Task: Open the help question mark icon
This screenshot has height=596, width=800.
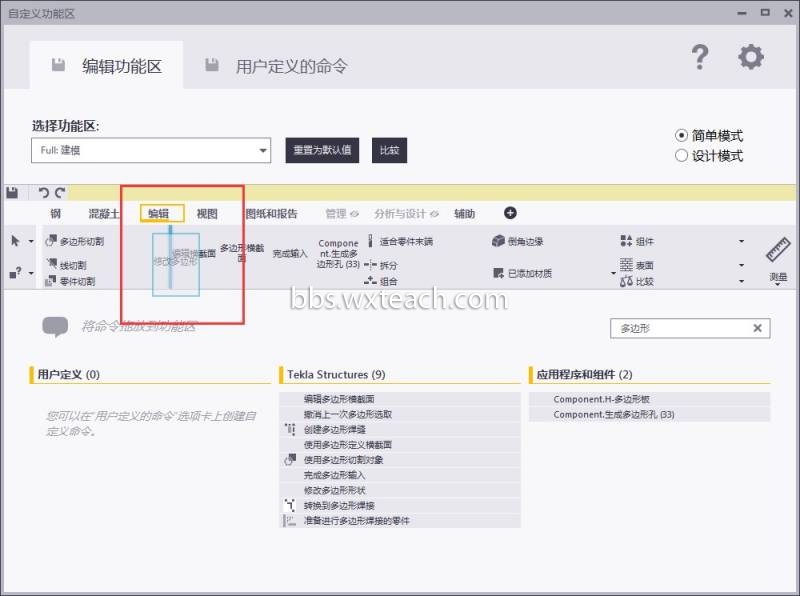Action: 699,57
